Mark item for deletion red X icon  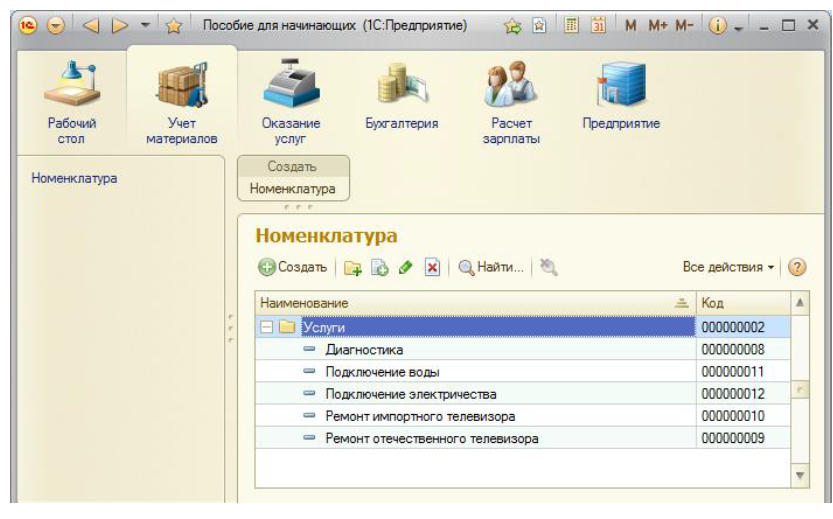click(432, 267)
